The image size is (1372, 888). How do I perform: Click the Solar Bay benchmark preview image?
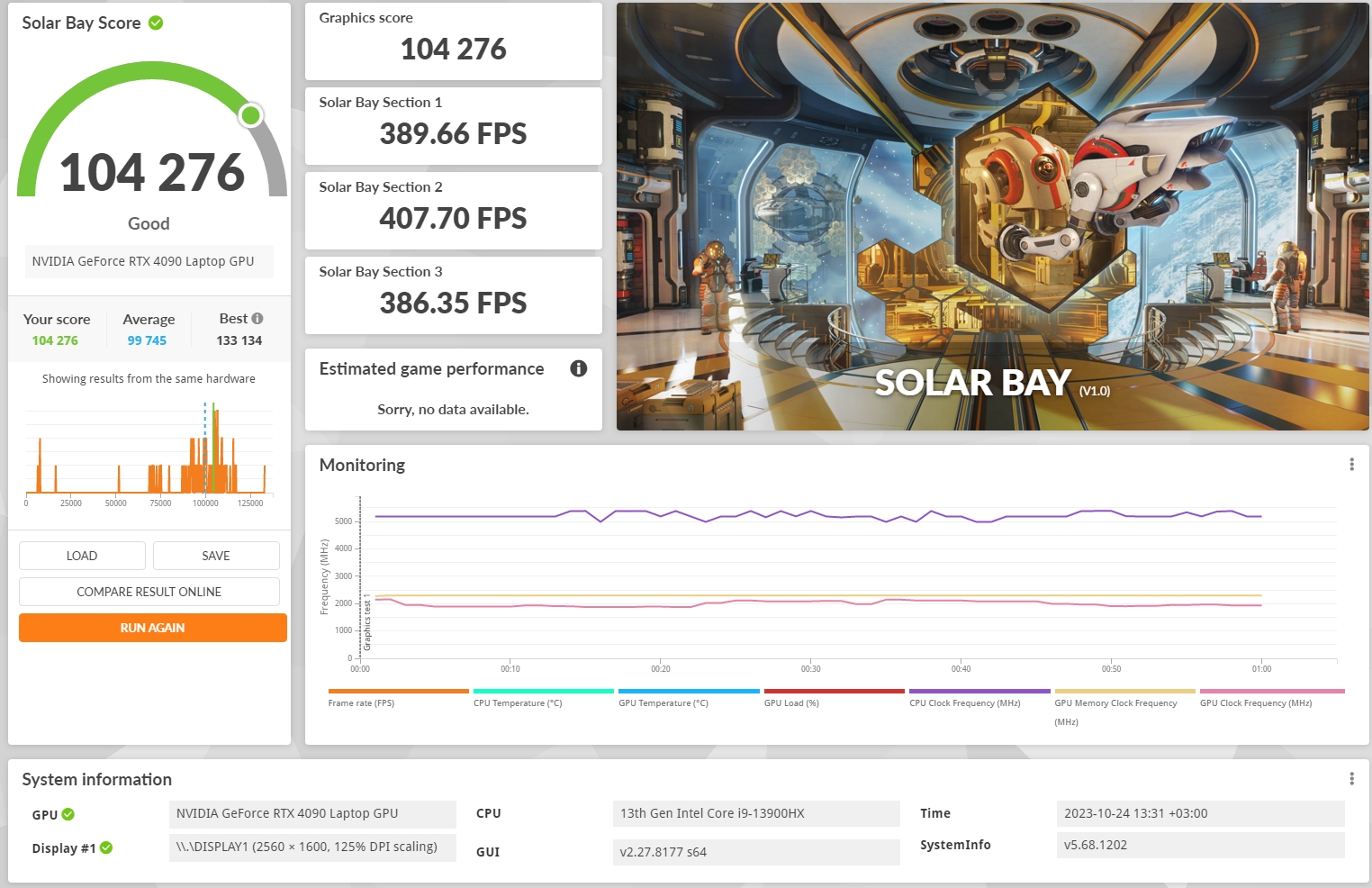click(x=992, y=216)
